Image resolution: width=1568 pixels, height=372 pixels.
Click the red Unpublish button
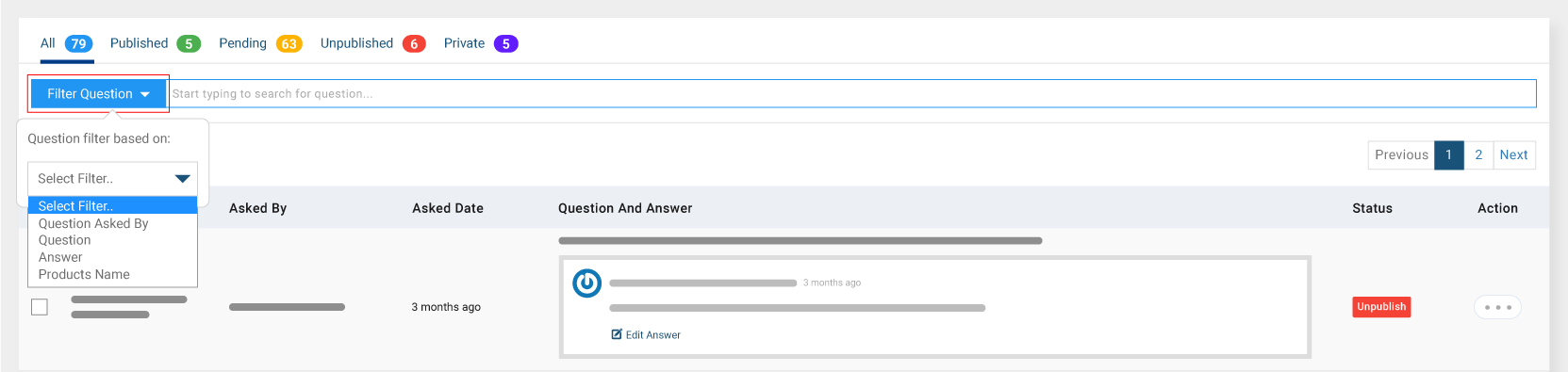(1381, 307)
